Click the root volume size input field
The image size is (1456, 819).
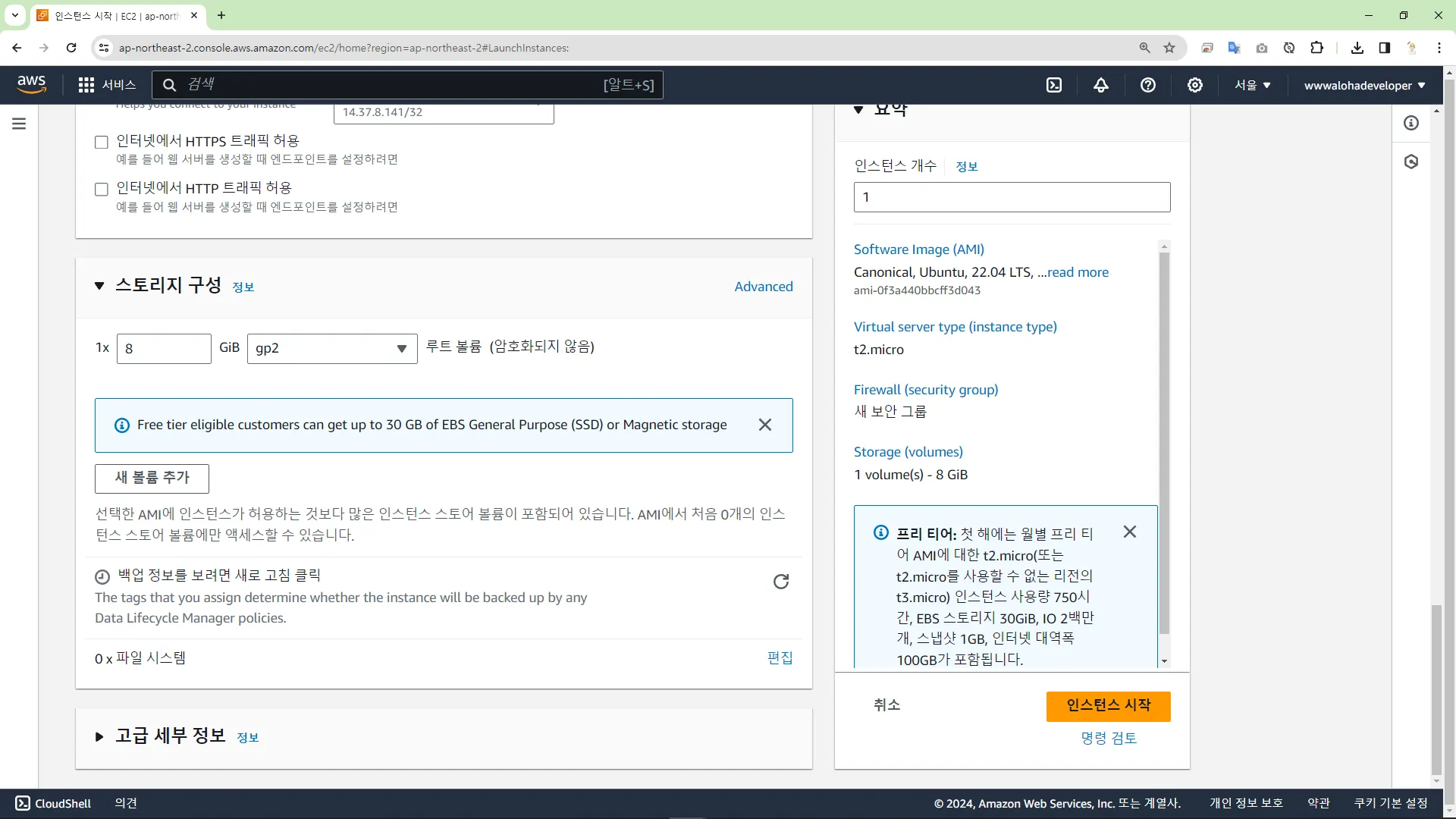pos(164,349)
